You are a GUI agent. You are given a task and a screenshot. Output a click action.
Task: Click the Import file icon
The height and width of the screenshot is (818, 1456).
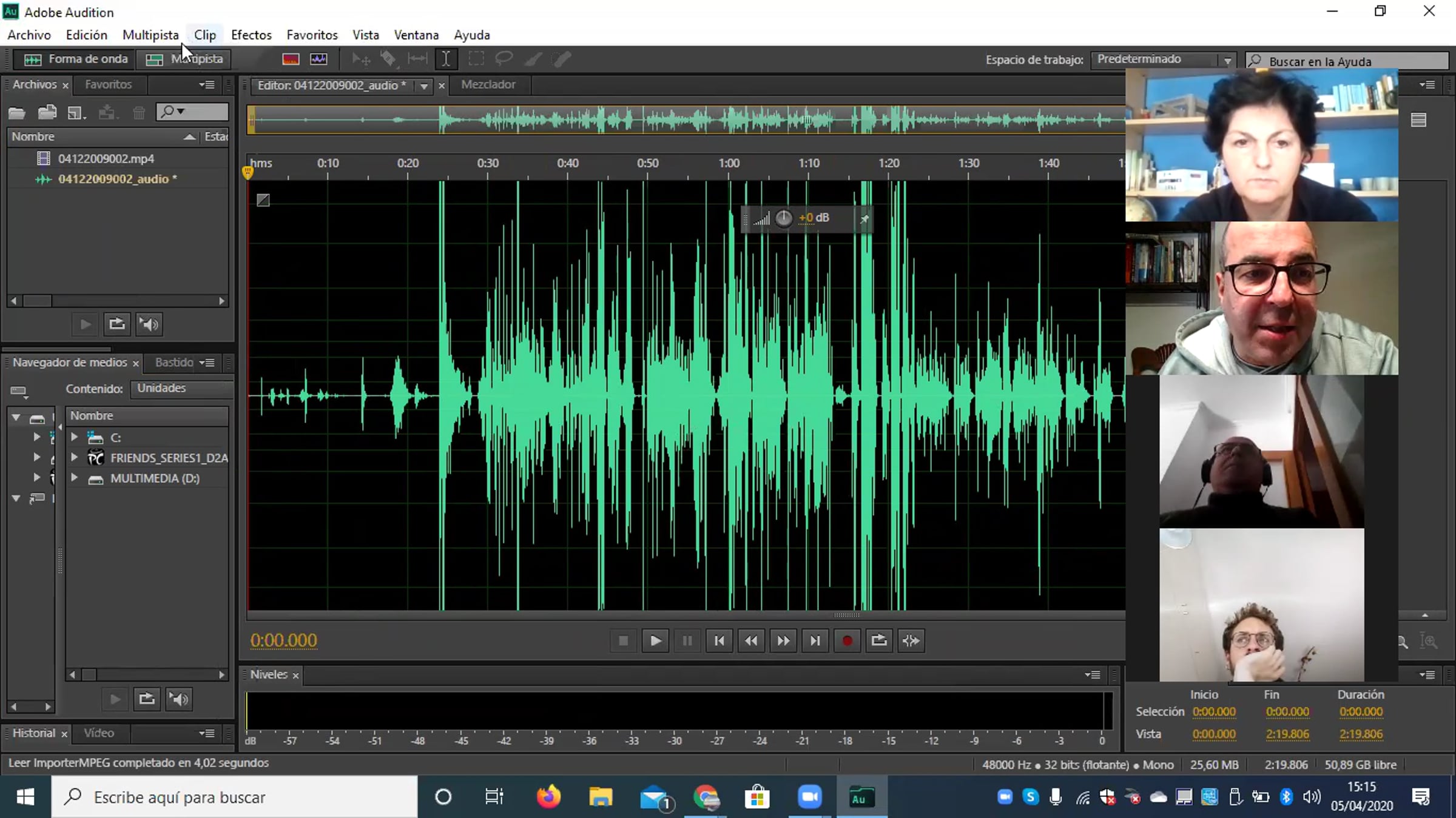47,112
